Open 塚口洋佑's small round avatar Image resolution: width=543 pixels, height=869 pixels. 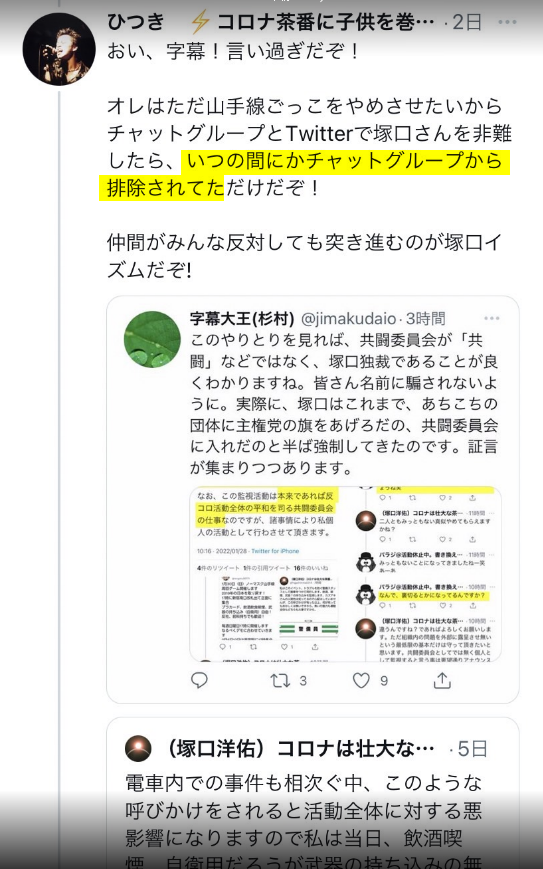138,748
